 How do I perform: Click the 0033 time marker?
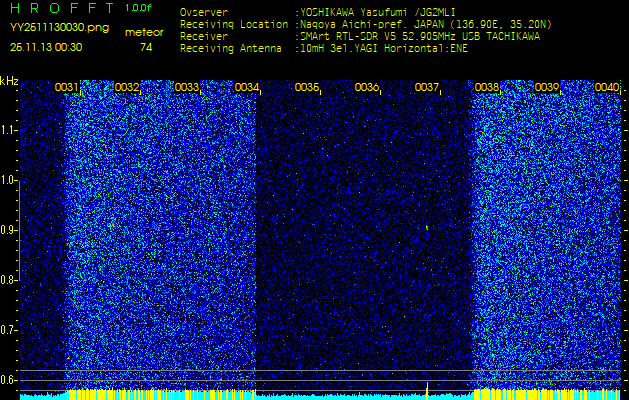[x=187, y=87]
